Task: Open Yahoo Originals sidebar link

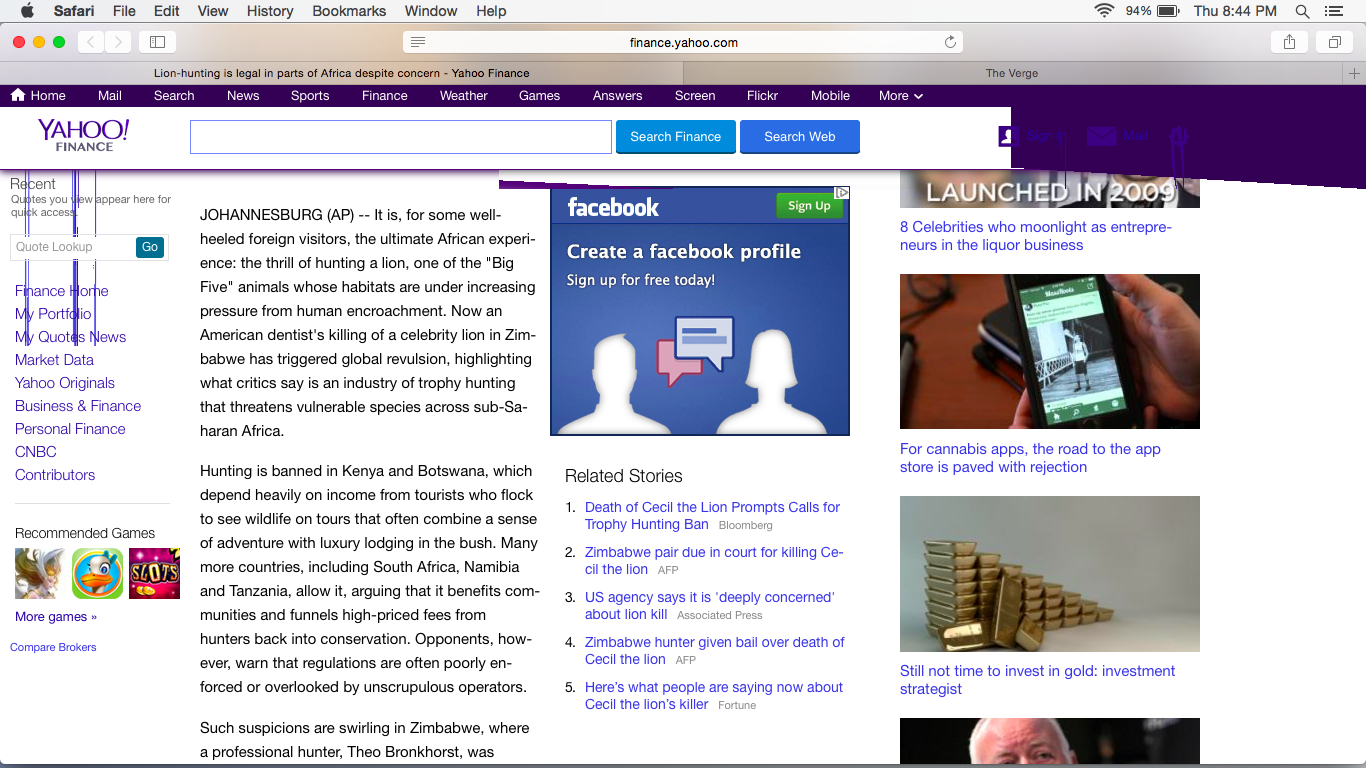Action: pyautogui.click(x=65, y=383)
